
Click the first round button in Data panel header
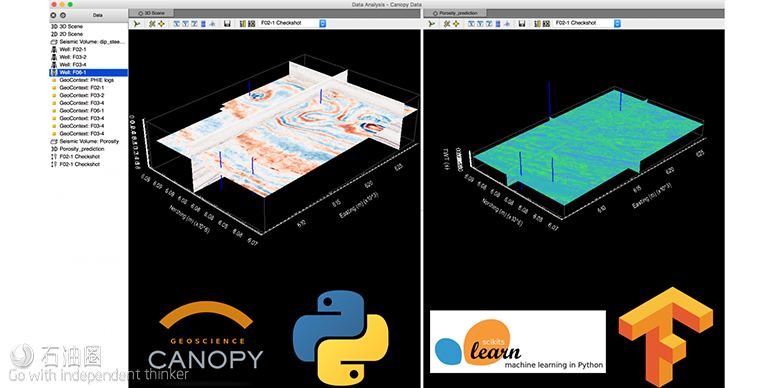click(x=53, y=15)
